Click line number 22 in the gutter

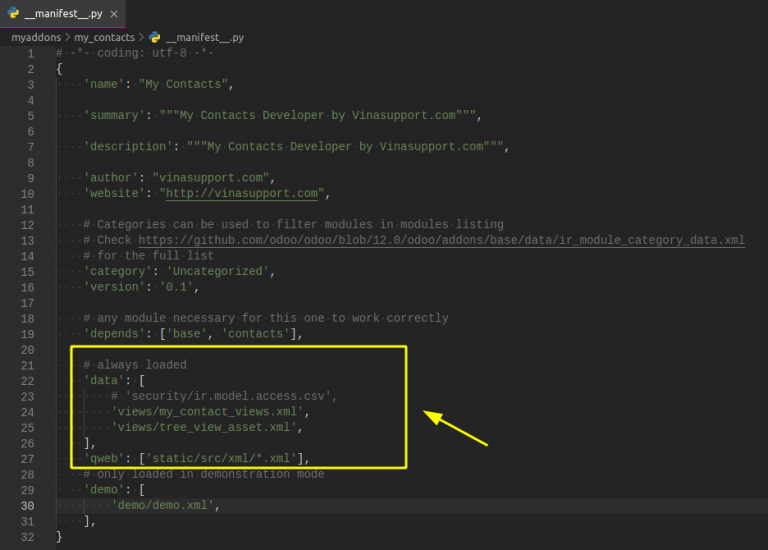coord(27,381)
